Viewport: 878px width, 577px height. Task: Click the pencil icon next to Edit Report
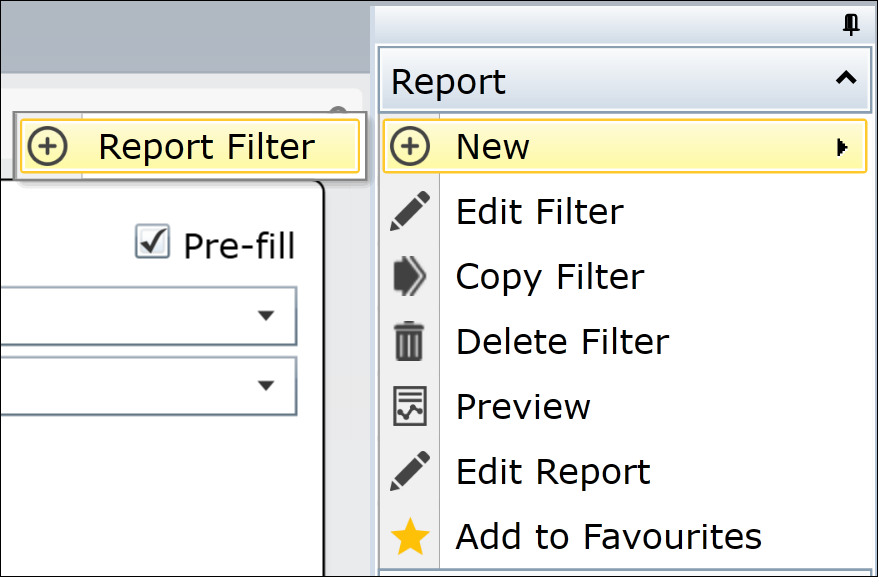point(410,471)
